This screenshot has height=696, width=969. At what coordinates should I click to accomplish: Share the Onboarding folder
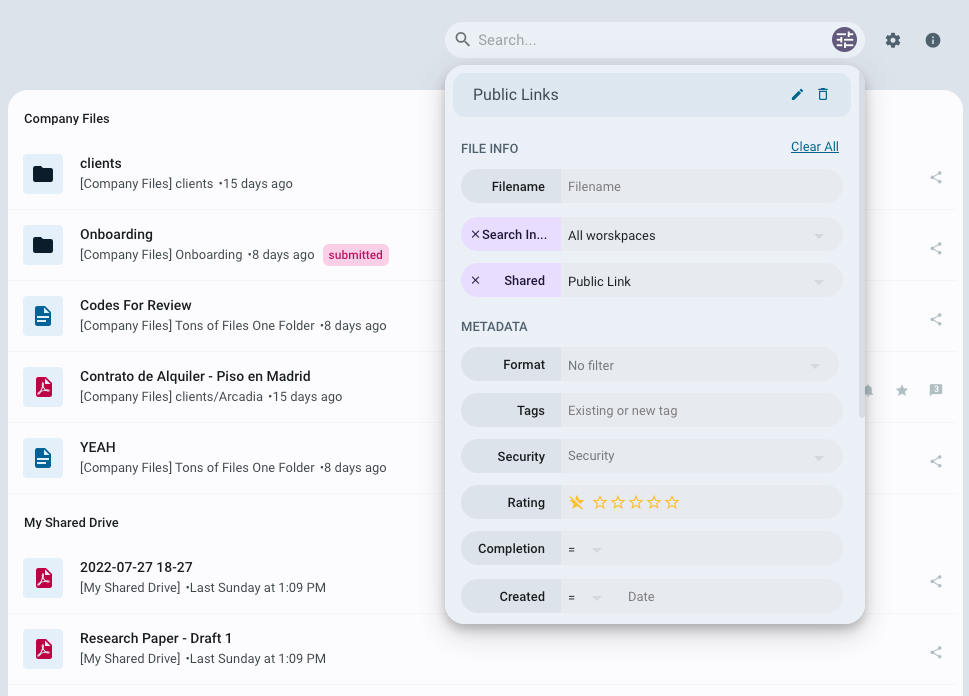pyautogui.click(x=936, y=248)
